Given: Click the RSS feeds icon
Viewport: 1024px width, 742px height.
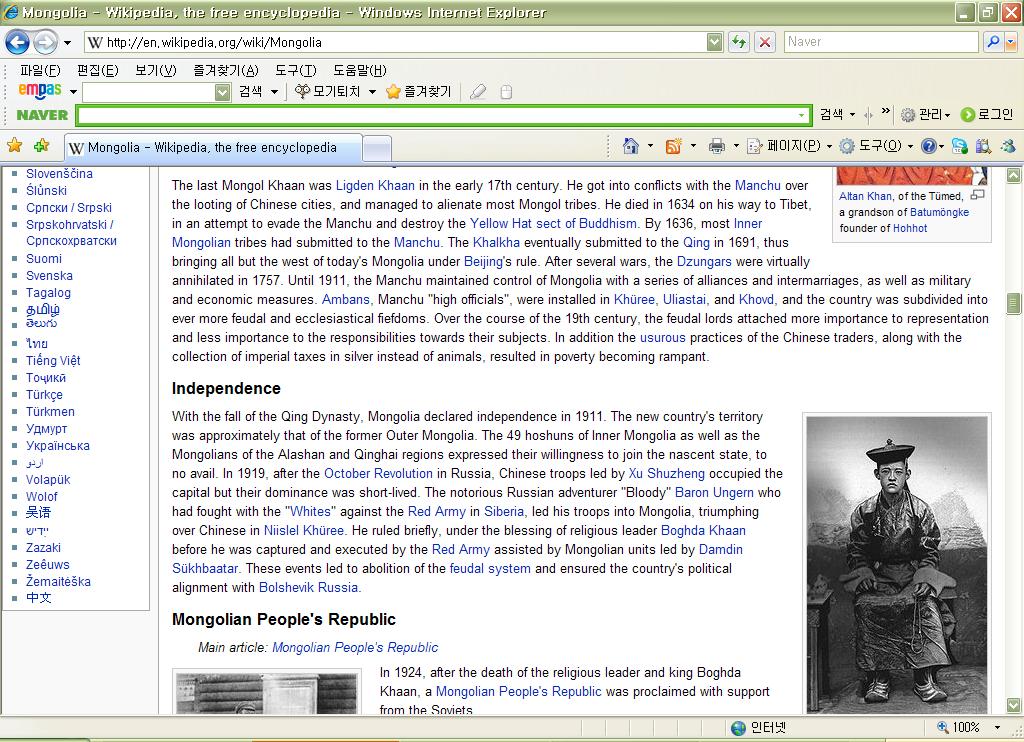Looking at the screenshot, I should [673, 146].
